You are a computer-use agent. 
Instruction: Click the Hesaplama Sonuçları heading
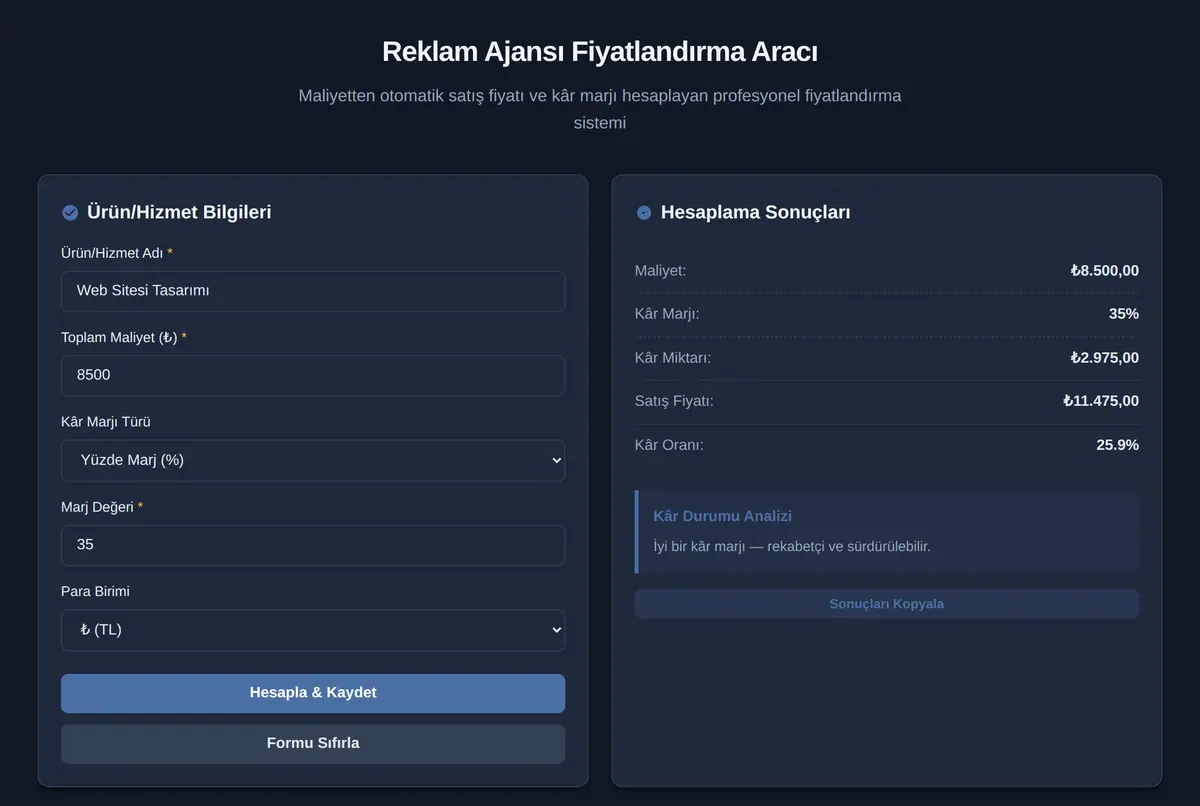(756, 212)
